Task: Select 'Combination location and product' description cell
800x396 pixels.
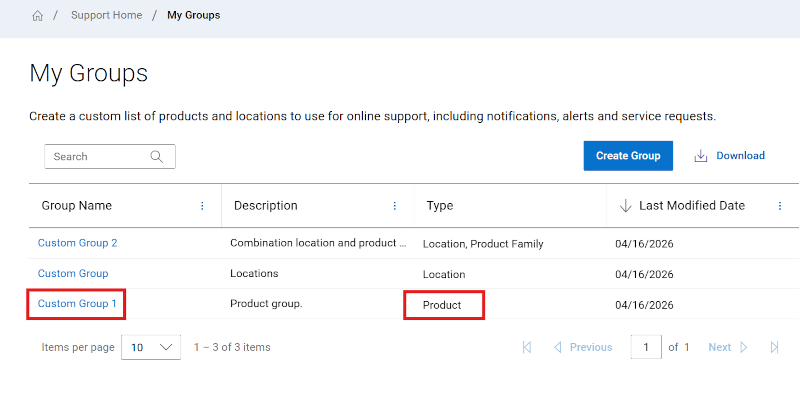Action: point(318,243)
